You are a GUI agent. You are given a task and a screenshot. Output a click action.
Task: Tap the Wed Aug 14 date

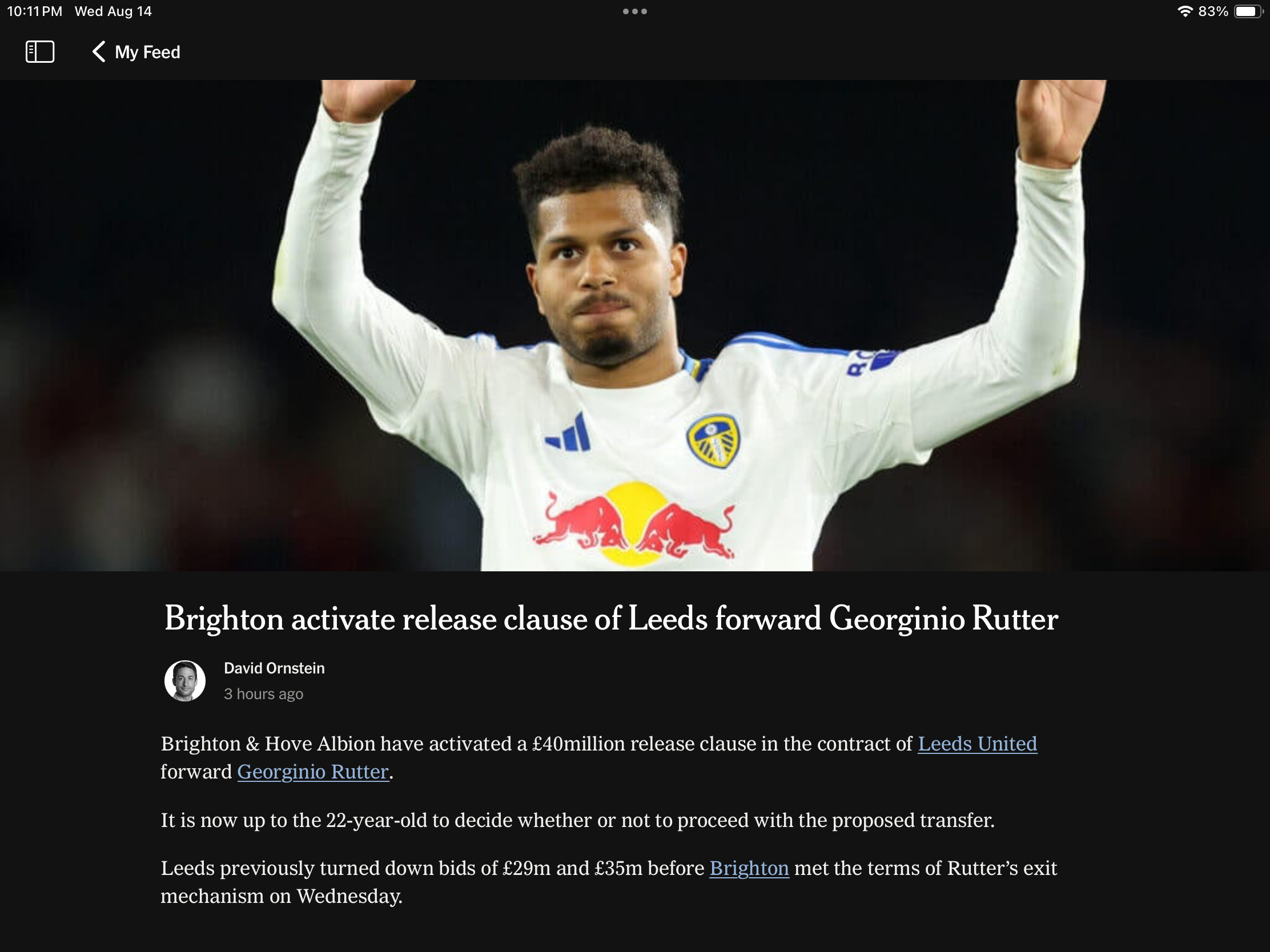pyautogui.click(x=113, y=11)
